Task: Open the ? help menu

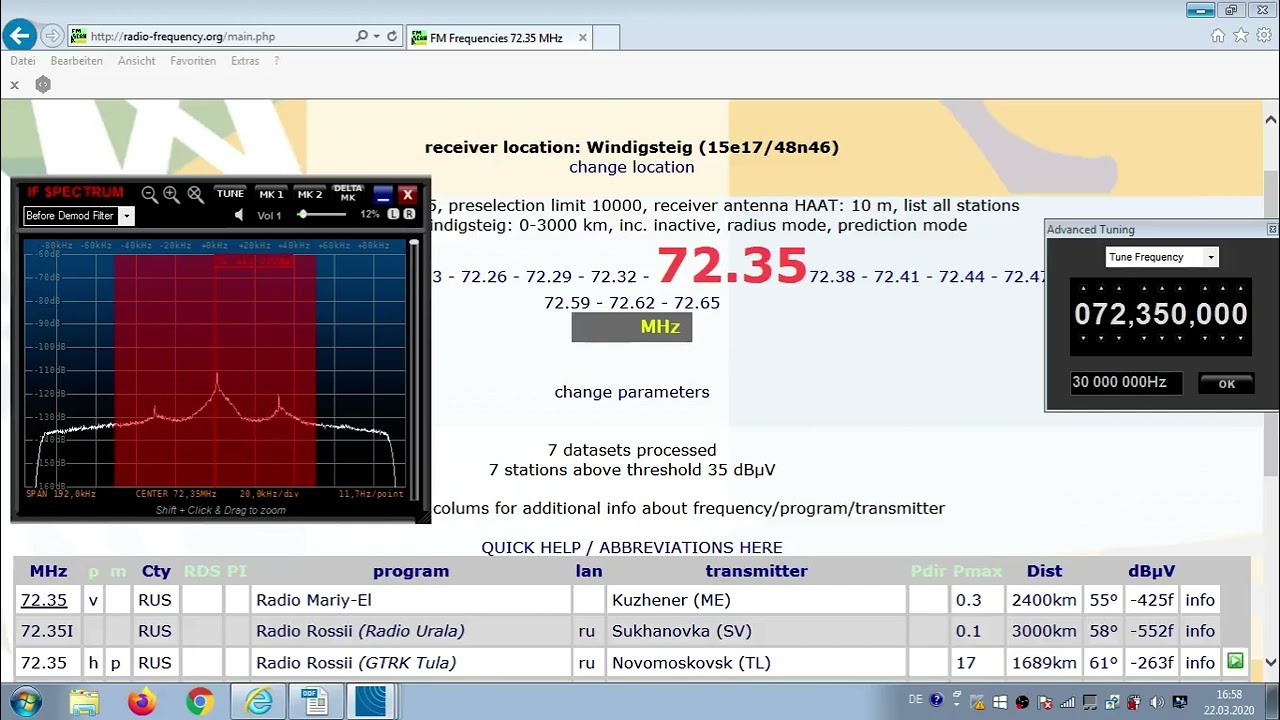Action: point(276,61)
